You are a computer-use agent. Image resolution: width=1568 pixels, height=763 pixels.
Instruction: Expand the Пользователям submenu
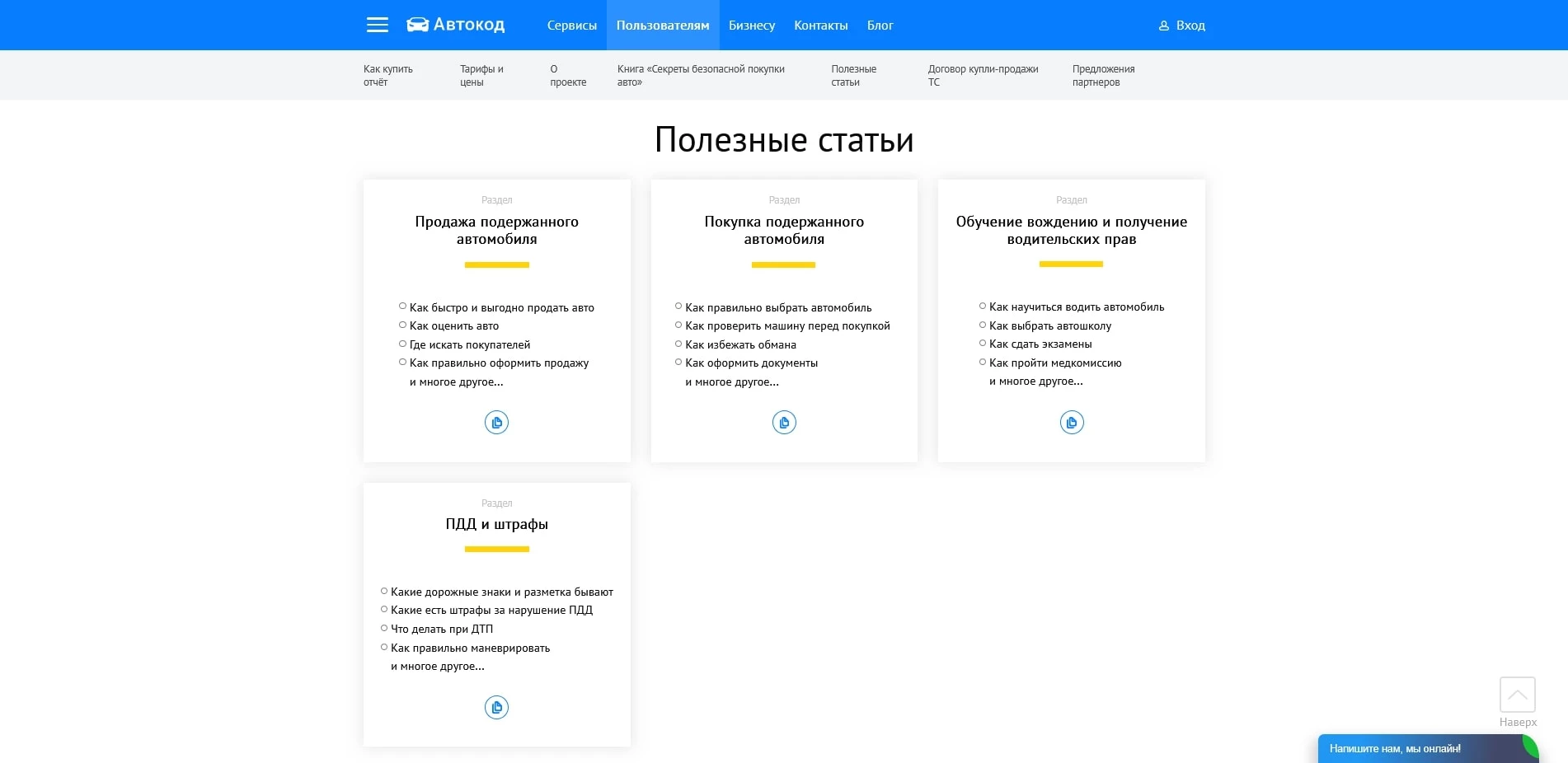[x=663, y=26]
